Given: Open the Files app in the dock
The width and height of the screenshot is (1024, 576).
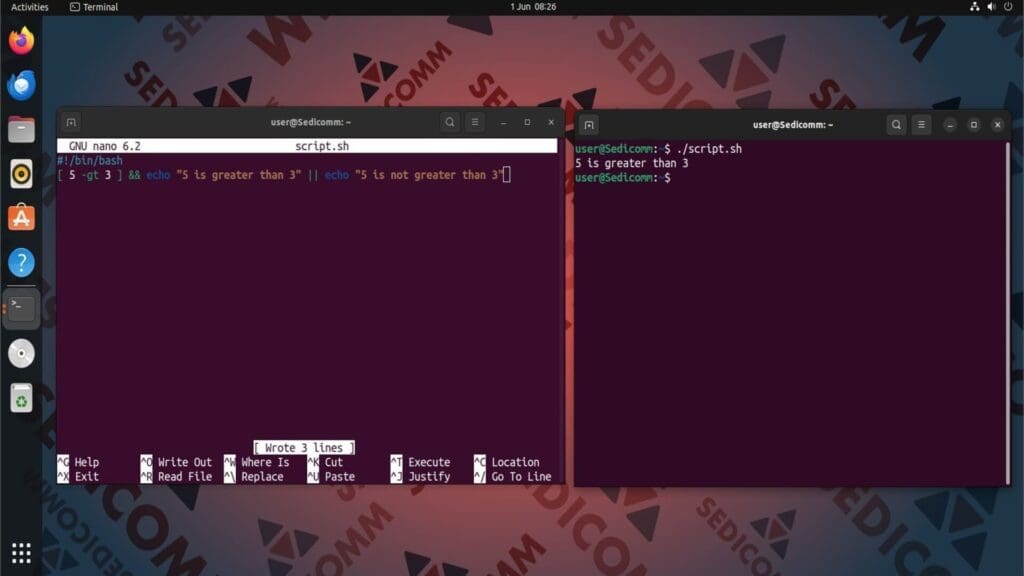Looking at the screenshot, I should (20, 130).
